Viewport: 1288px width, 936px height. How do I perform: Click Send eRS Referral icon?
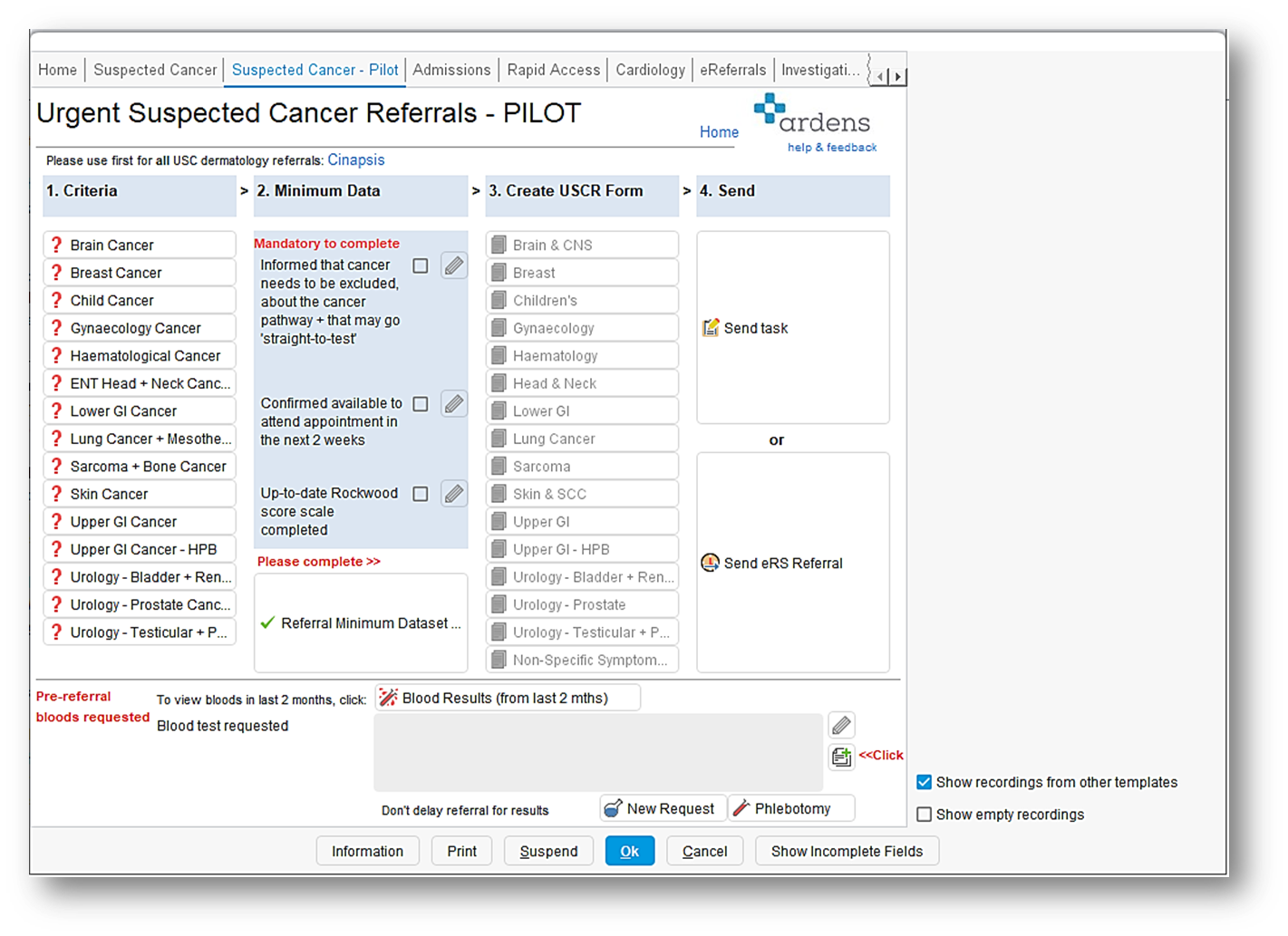point(711,563)
